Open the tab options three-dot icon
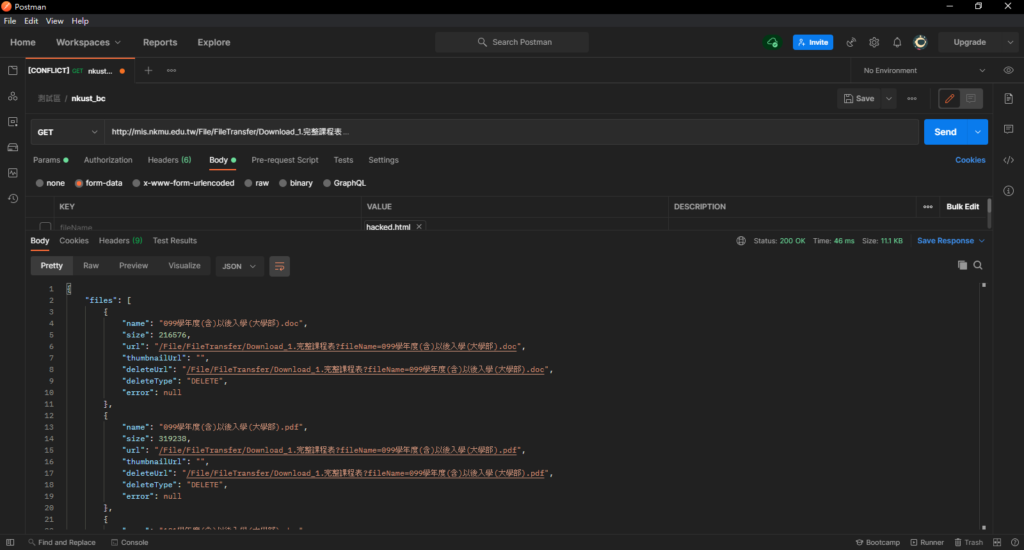The image size is (1024, 550). click(x=171, y=71)
